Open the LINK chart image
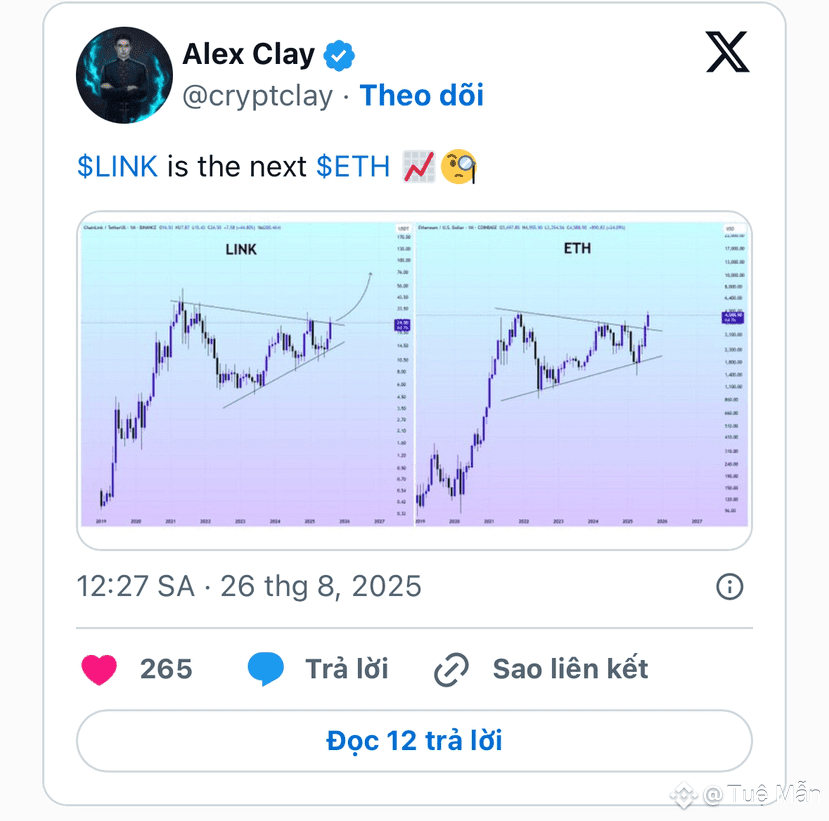The image size is (829, 821). [247, 374]
